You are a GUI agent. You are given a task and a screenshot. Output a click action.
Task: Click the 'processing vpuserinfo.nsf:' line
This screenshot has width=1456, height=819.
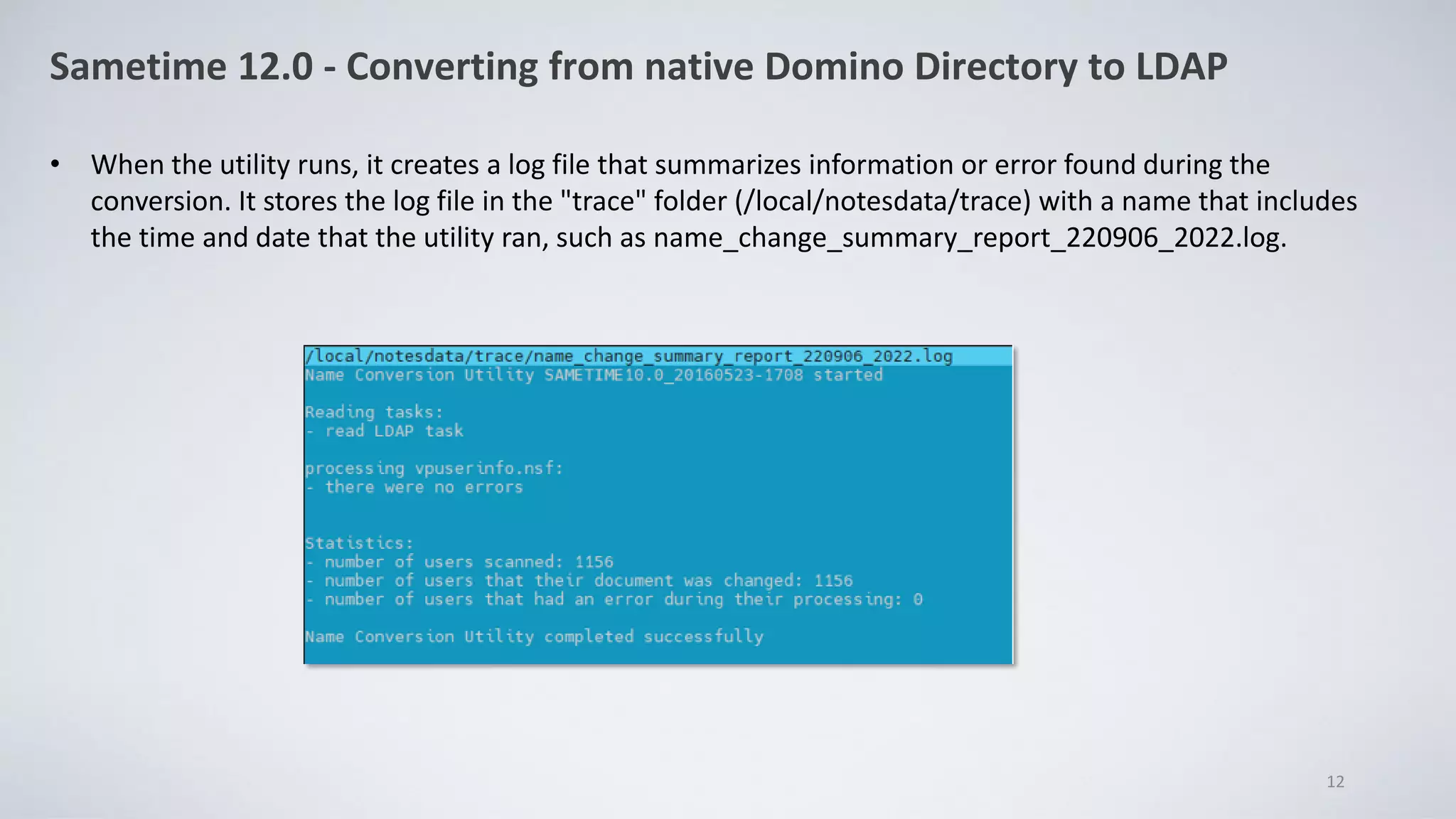pyautogui.click(x=434, y=469)
